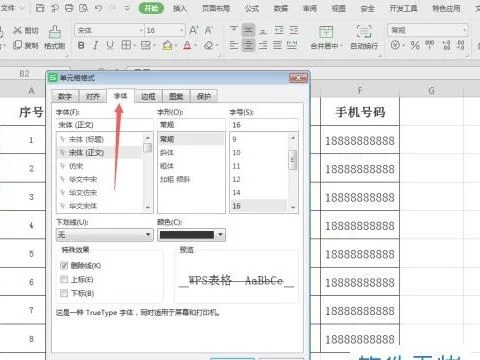Switch to the 图案 tab in dialog
The height and width of the screenshot is (360, 480).
(x=176, y=96)
